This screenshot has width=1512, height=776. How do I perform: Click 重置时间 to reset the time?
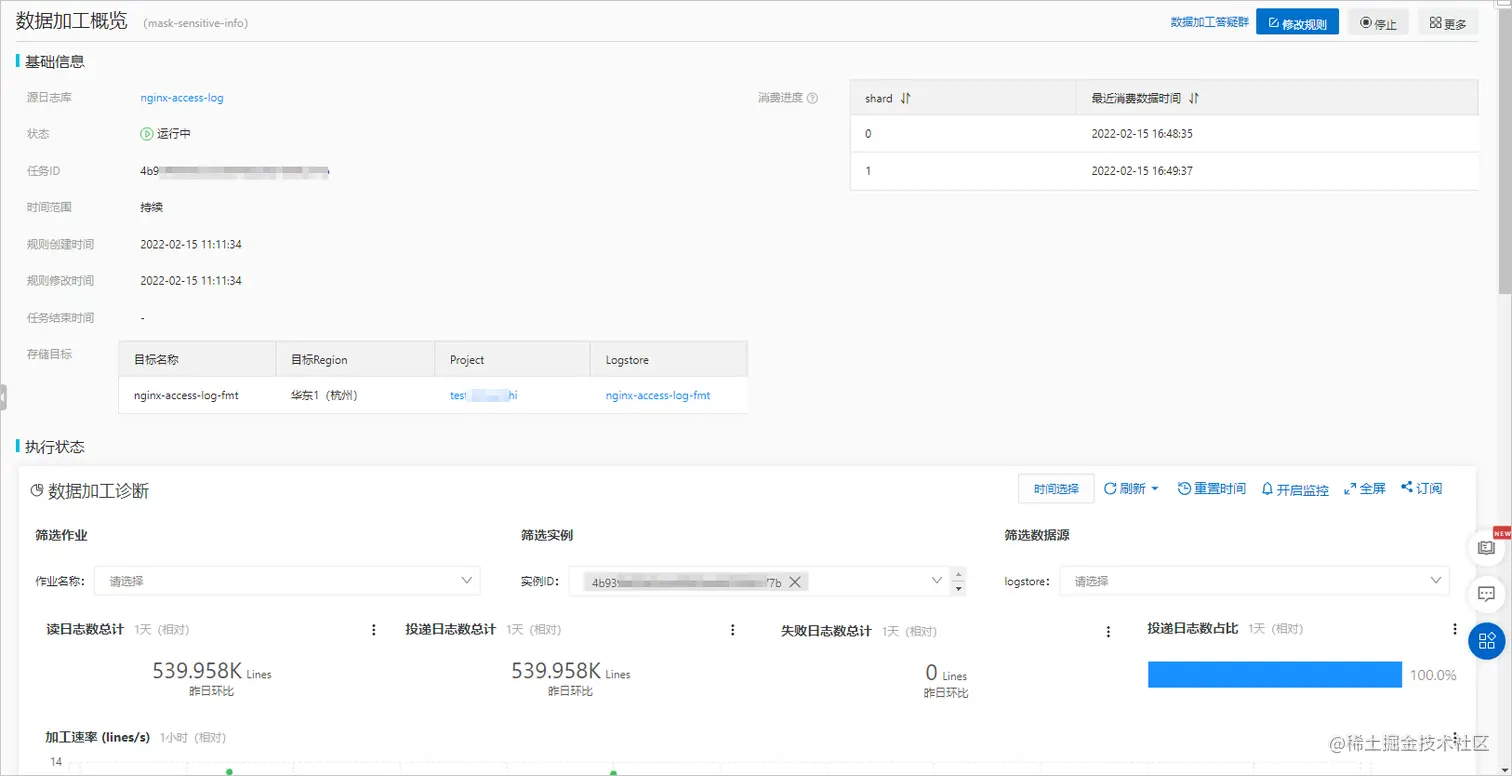1212,489
